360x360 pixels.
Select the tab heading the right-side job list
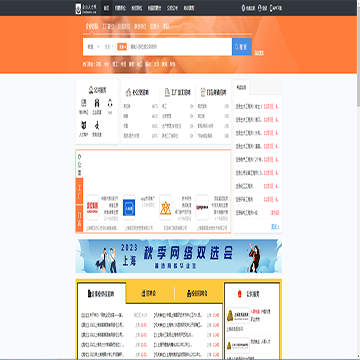(242, 88)
